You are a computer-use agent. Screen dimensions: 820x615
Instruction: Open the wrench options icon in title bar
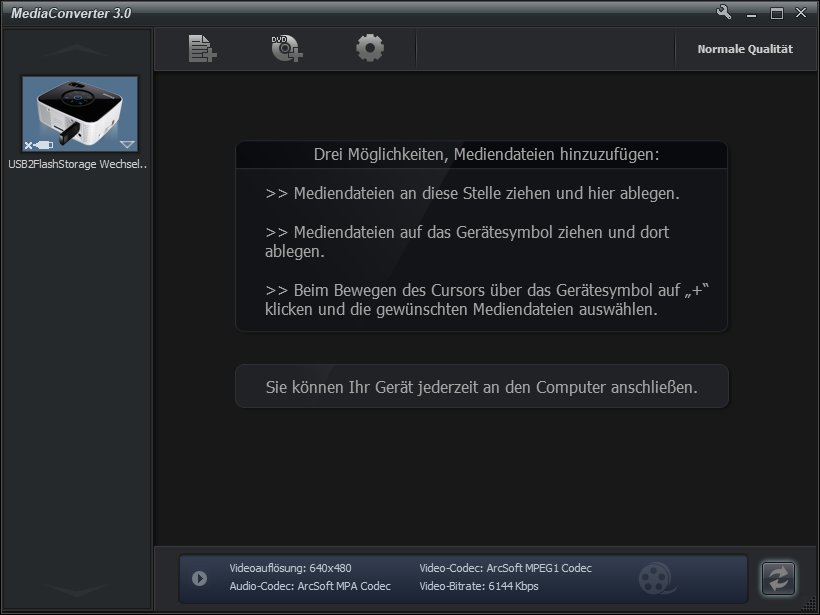pos(724,12)
